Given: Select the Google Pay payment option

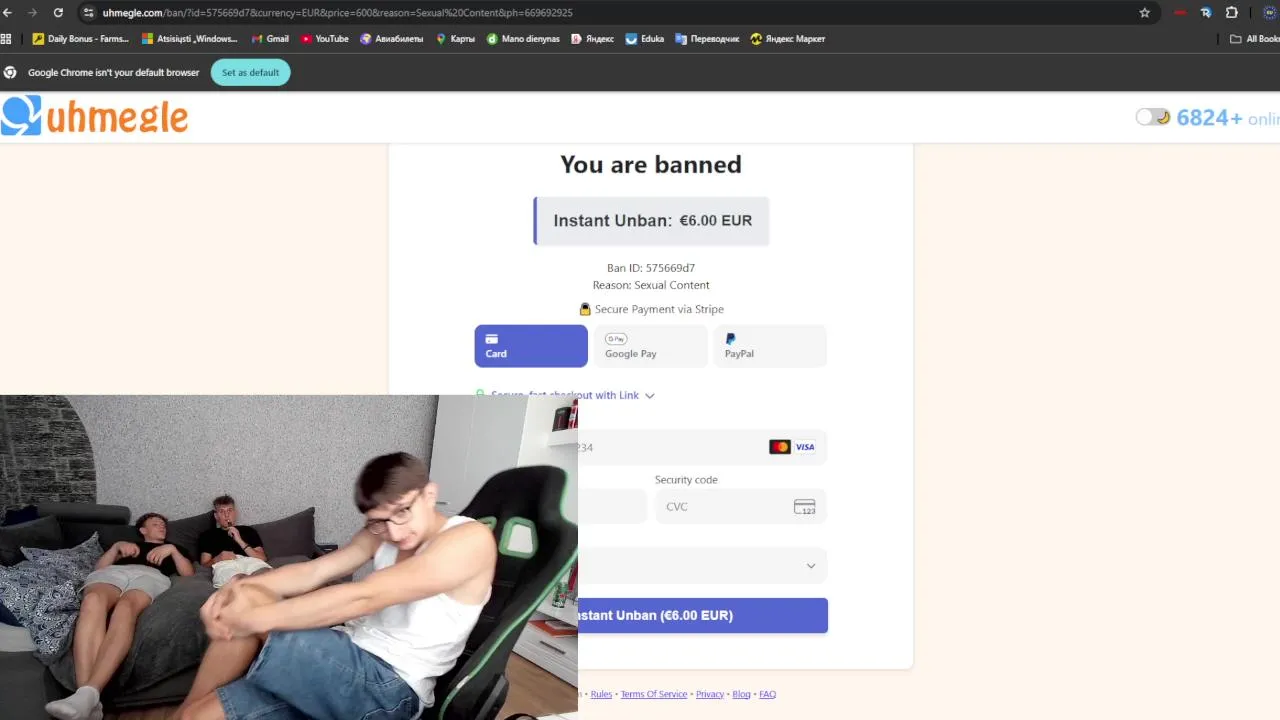Looking at the screenshot, I should pos(650,346).
